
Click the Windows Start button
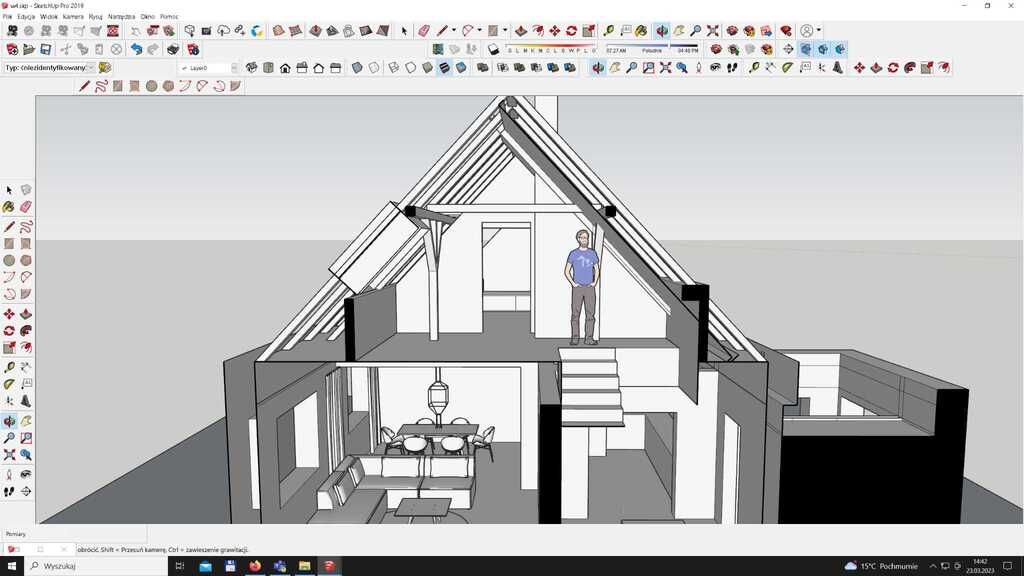(x=11, y=566)
